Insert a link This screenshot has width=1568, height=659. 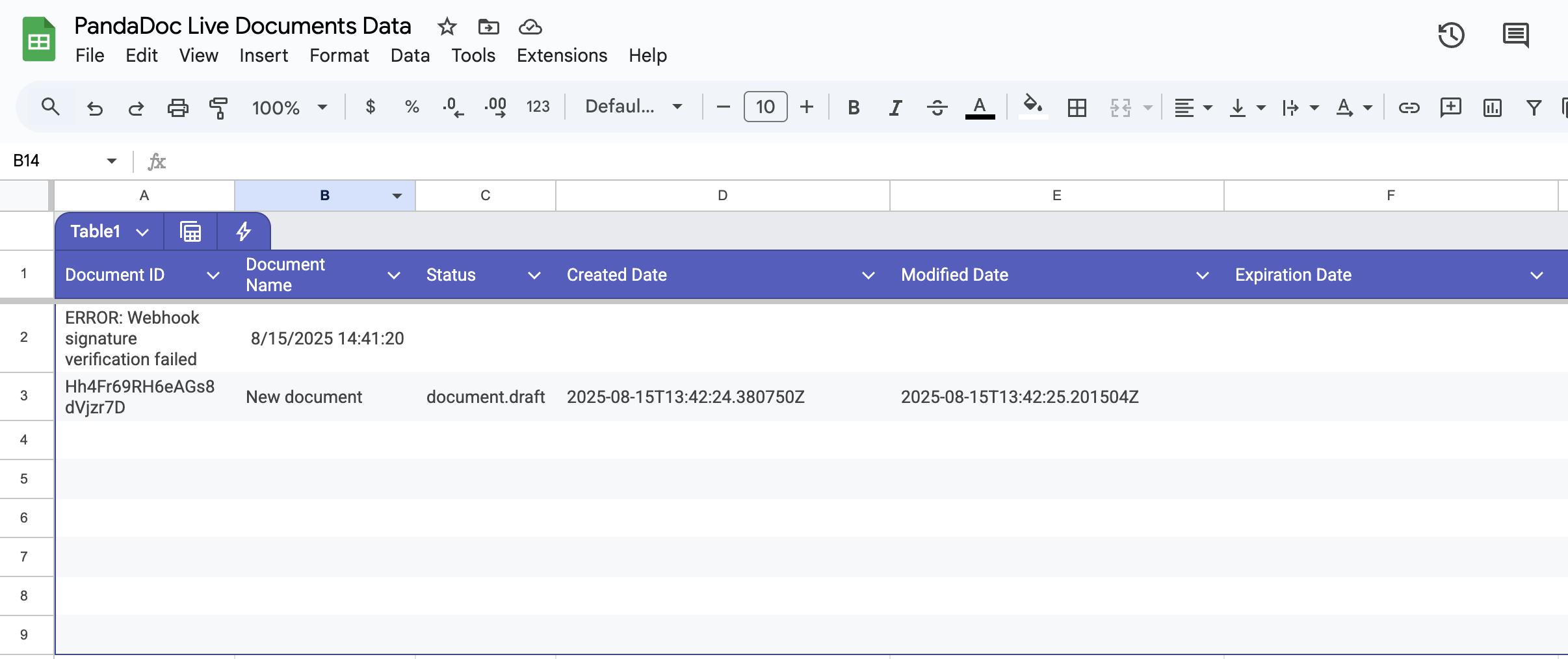(1409, 107)
